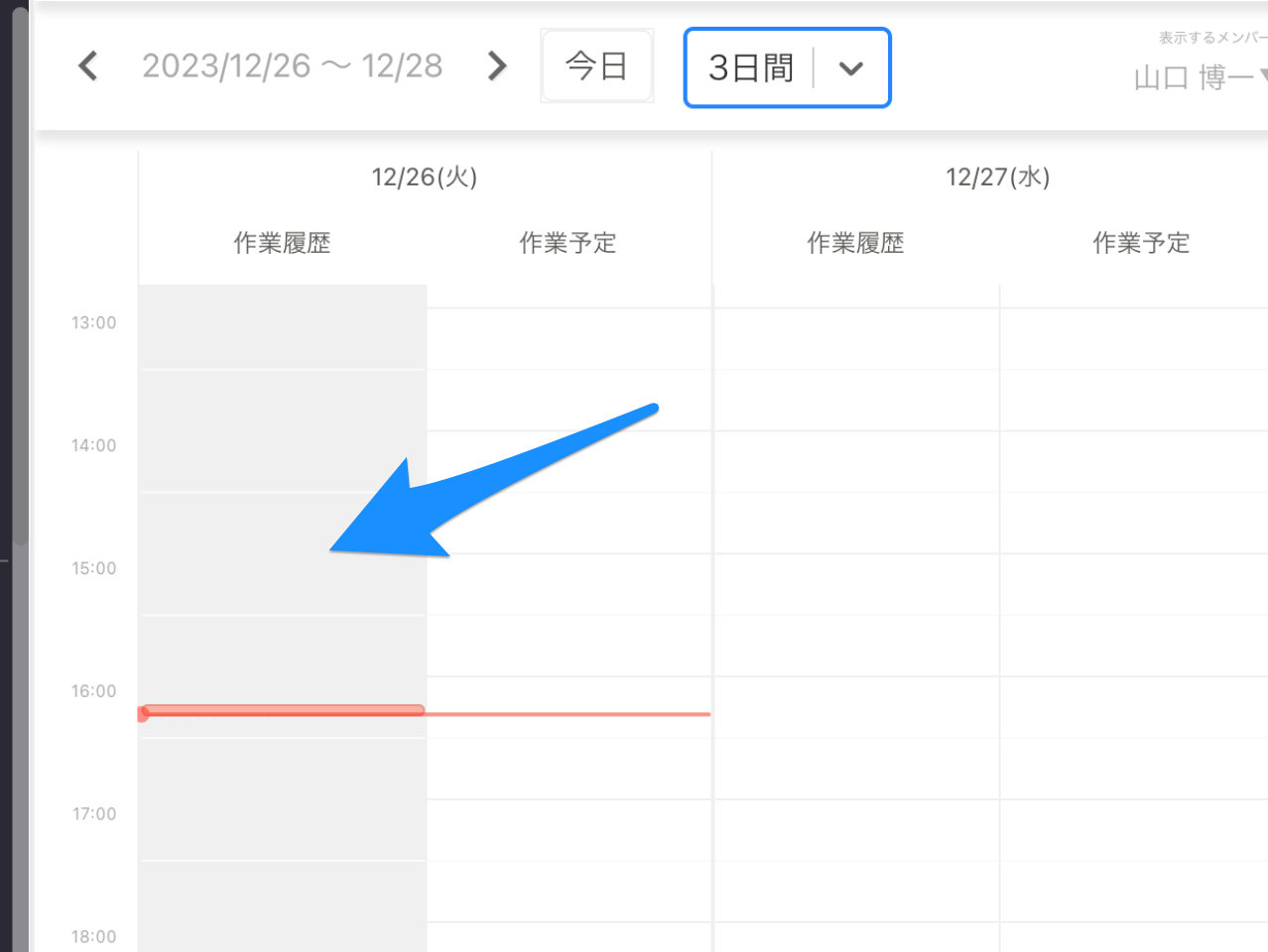Select the red bar in 12/26 作業履歴
Viewport: 1268px width, 952px height.
284,710
